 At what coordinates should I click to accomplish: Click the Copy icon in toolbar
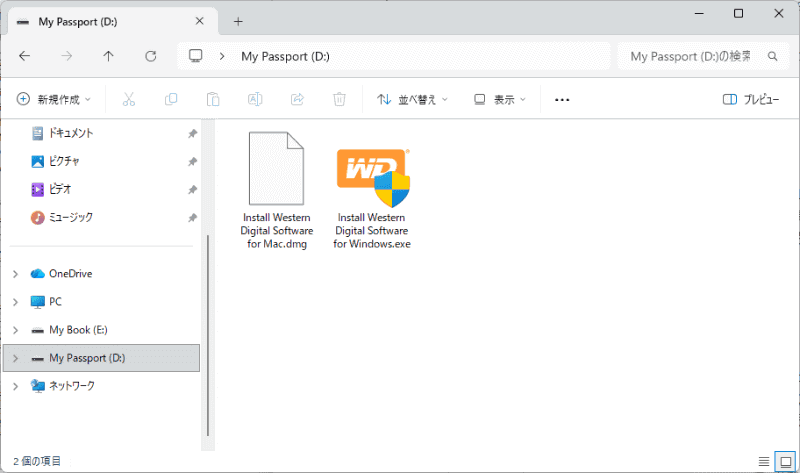pos(171,99)
